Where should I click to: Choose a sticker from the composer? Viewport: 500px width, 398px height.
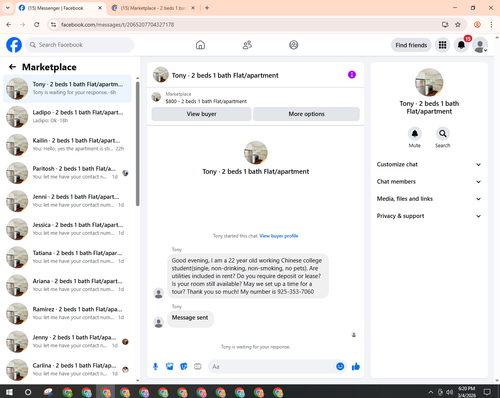(184, 367)
